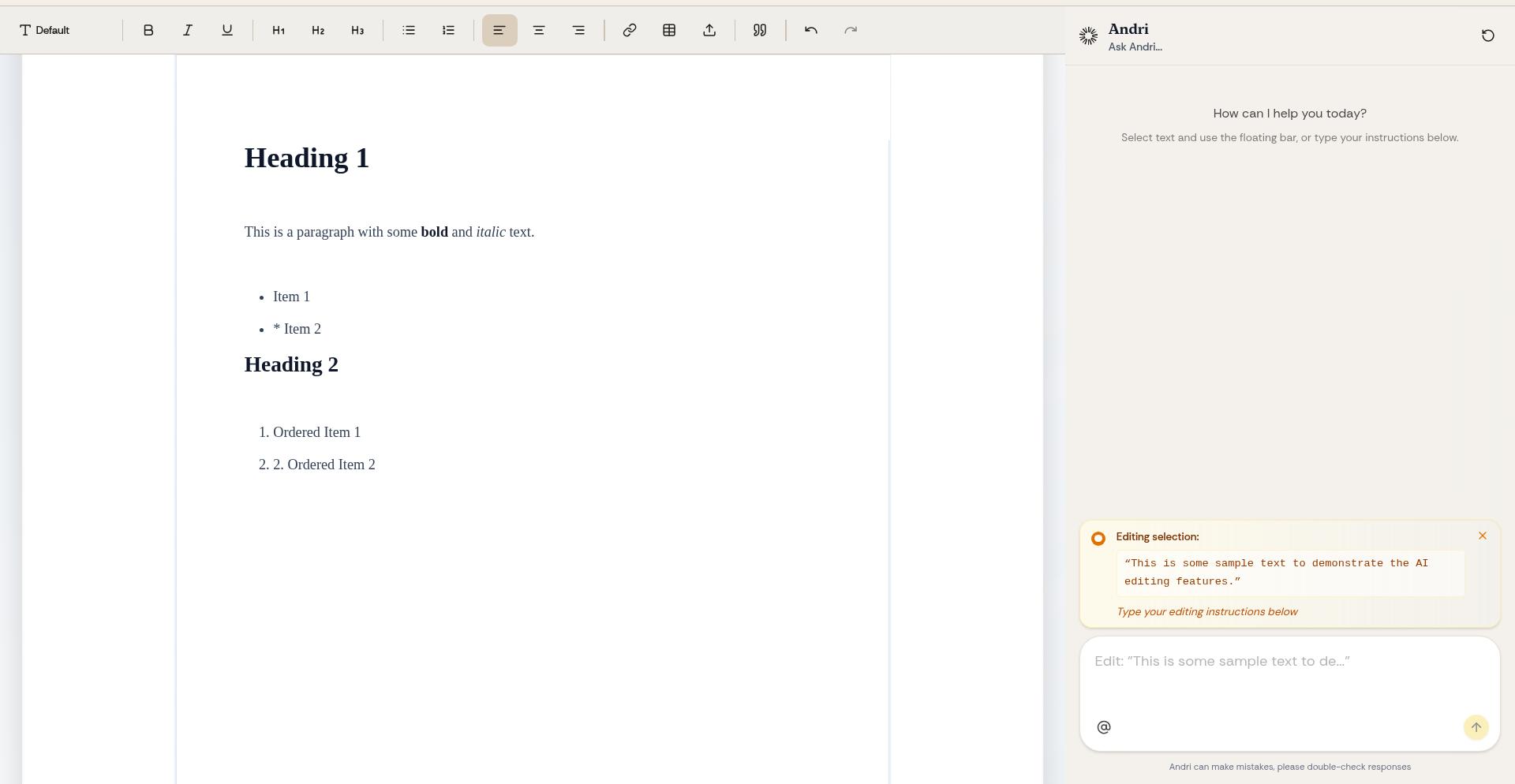Select the editing selection radio indicator
This screenshot has width=1515, height=784.
point(1098,538)
